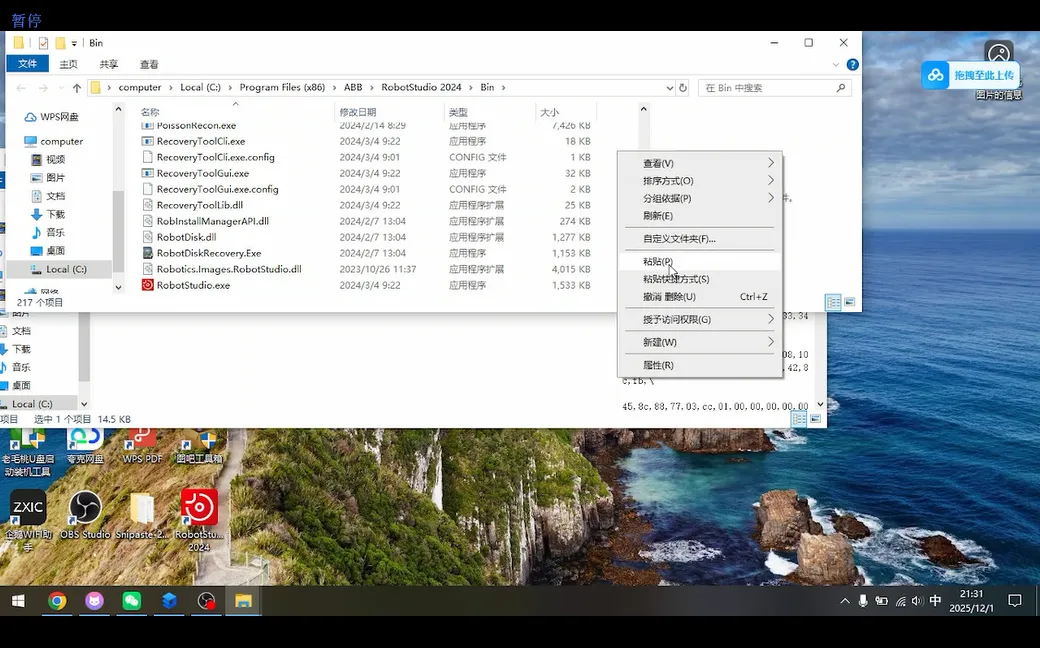This screenshot has height=648, width=1040.
Task: Expand the 查看(V) context submenu
Action: (x=700, y=163)
